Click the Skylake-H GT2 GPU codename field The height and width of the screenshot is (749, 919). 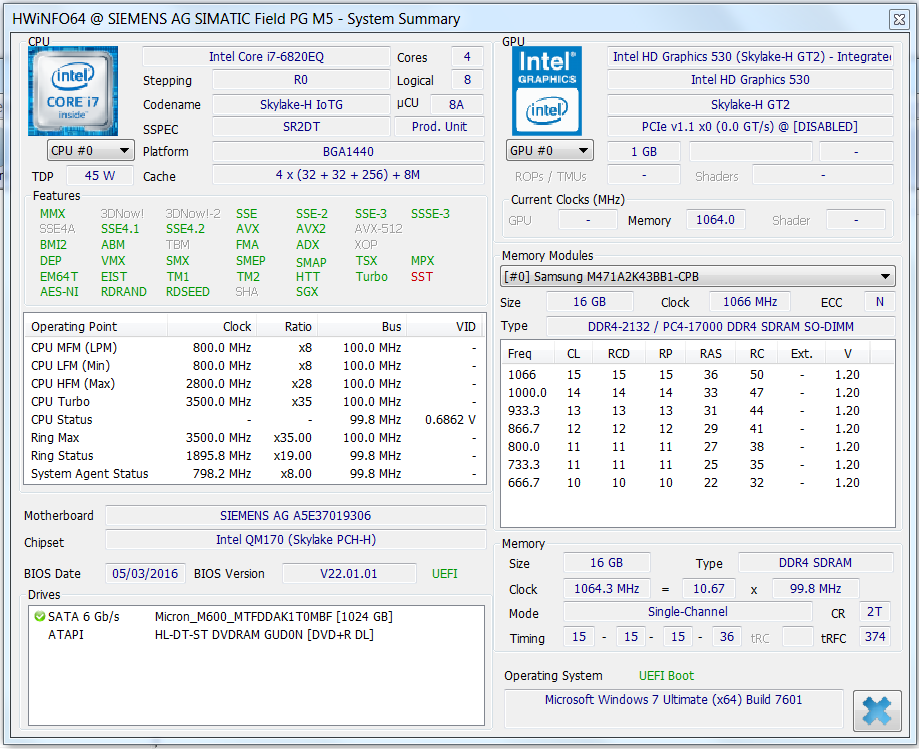click(x=750, y=104)
